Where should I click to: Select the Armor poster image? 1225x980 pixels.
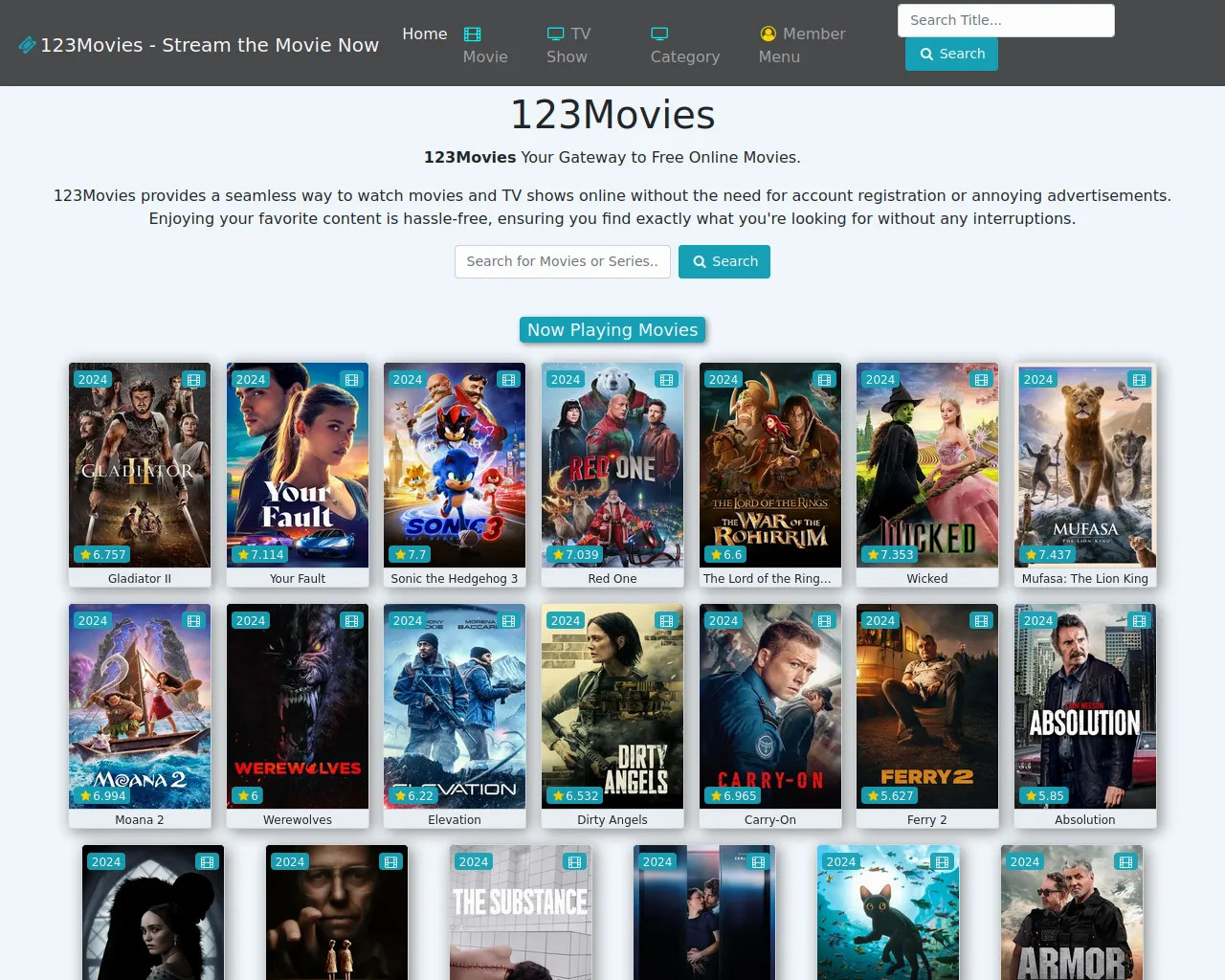(1072, 912)
